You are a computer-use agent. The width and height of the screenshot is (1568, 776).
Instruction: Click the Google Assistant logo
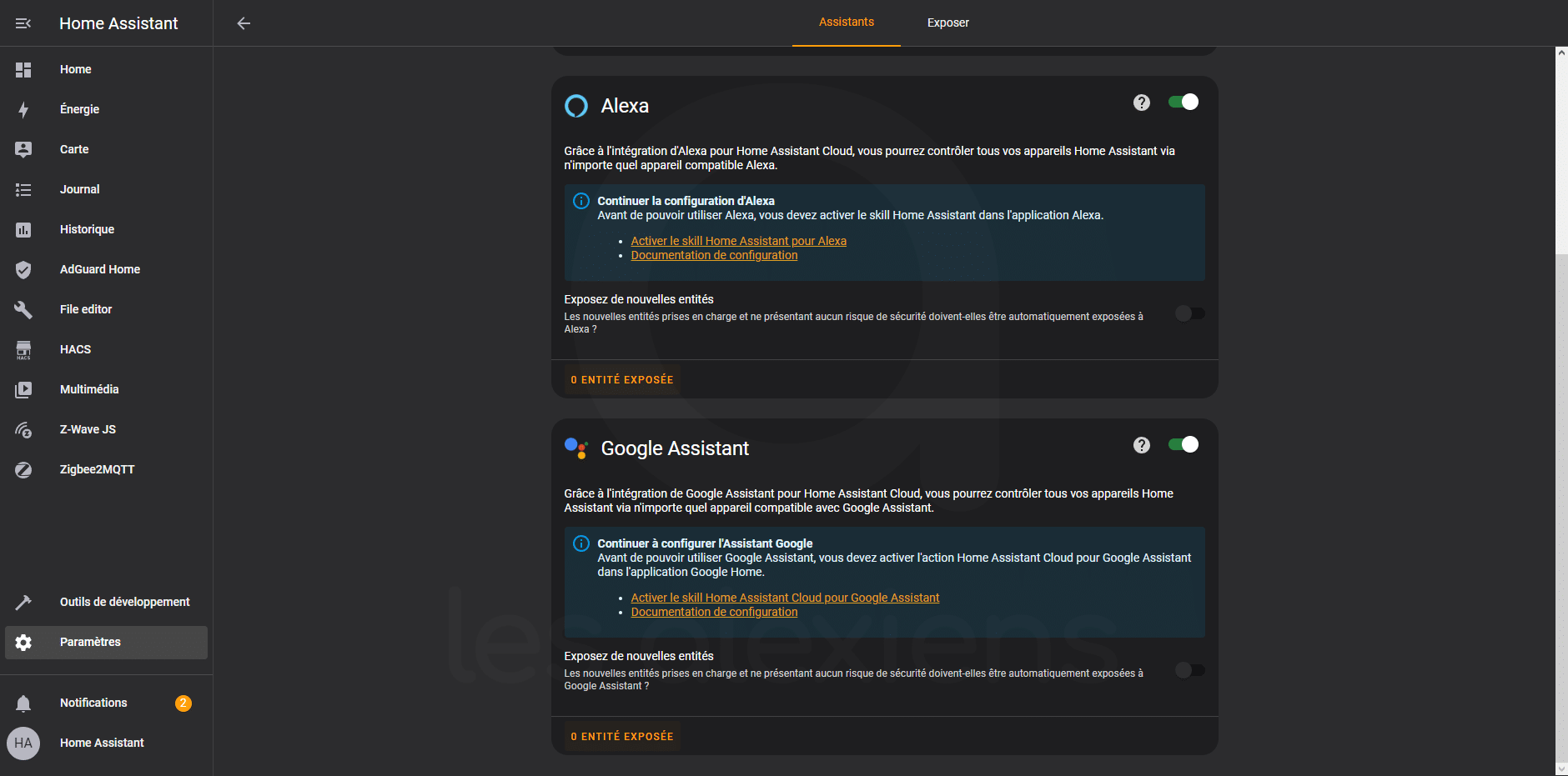pyautogui.click(x=576, y=448)
